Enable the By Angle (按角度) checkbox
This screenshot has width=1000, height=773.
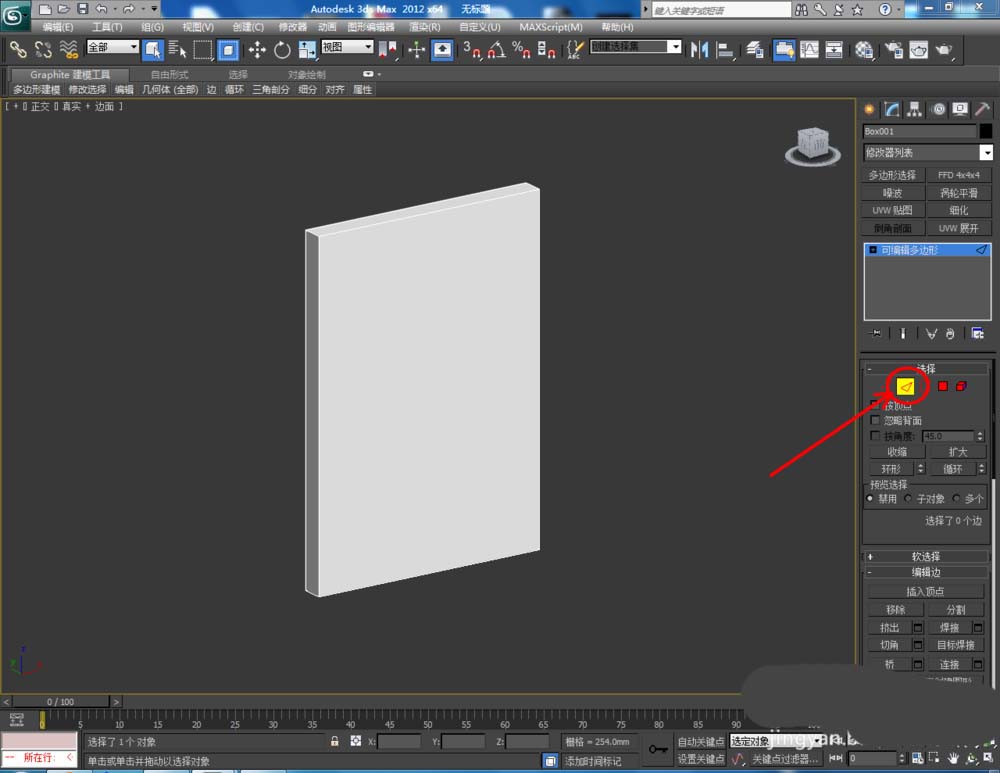pyautogui.click(x=875, y=437)
